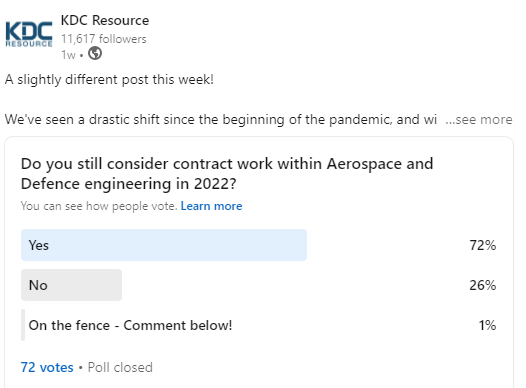Open the Learn more link
526x388 pixels.
[211, 206]
